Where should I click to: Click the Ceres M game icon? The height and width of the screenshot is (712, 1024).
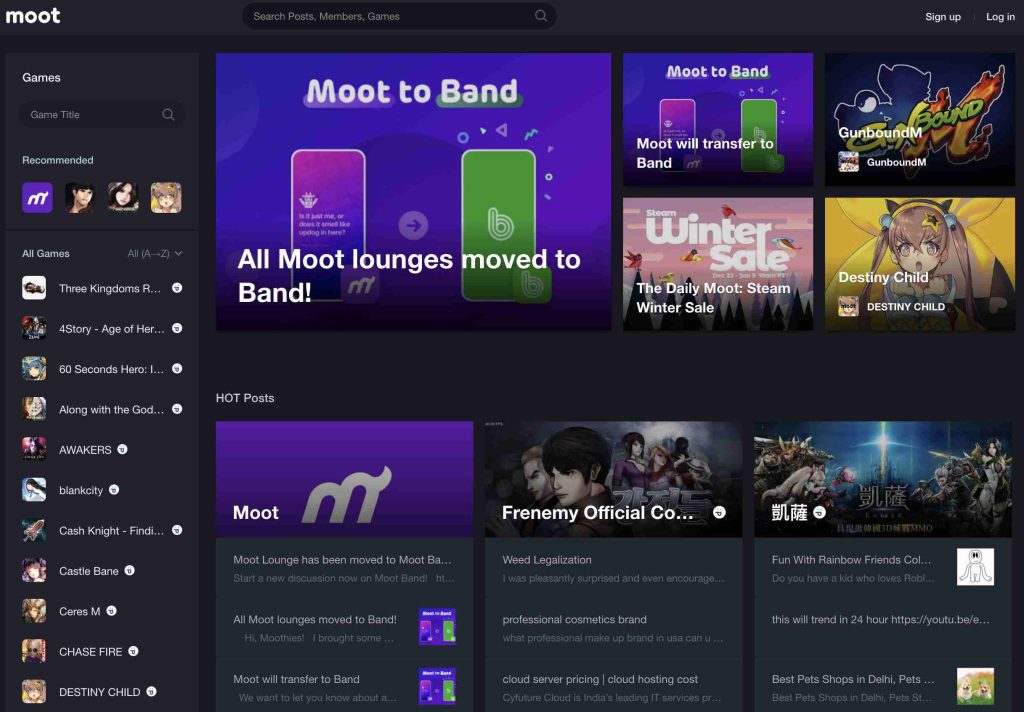[34, 611]
